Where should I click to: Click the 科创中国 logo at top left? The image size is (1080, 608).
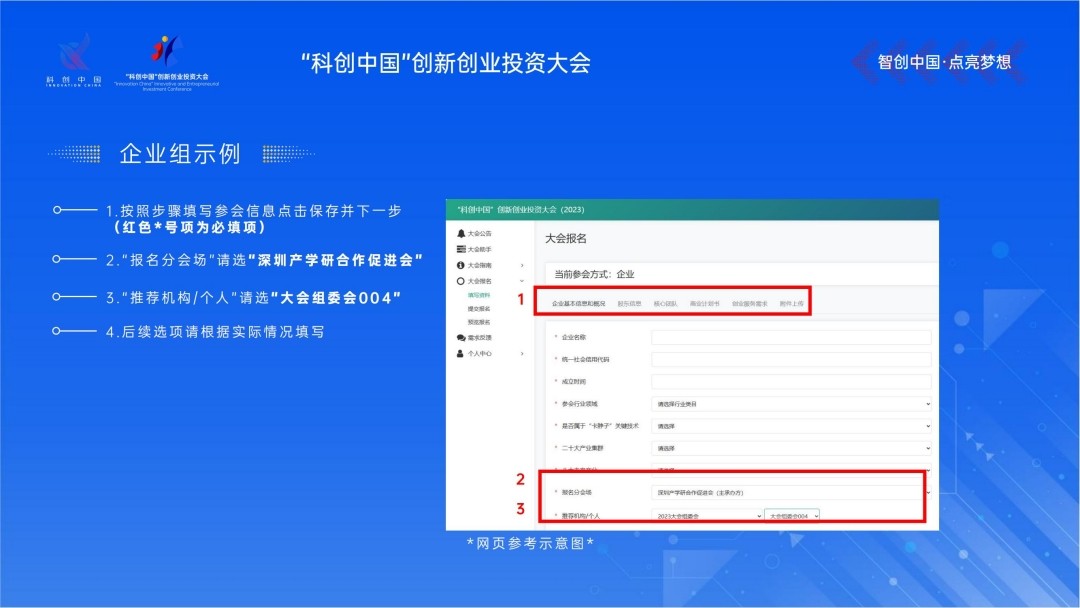coord(73,60)
